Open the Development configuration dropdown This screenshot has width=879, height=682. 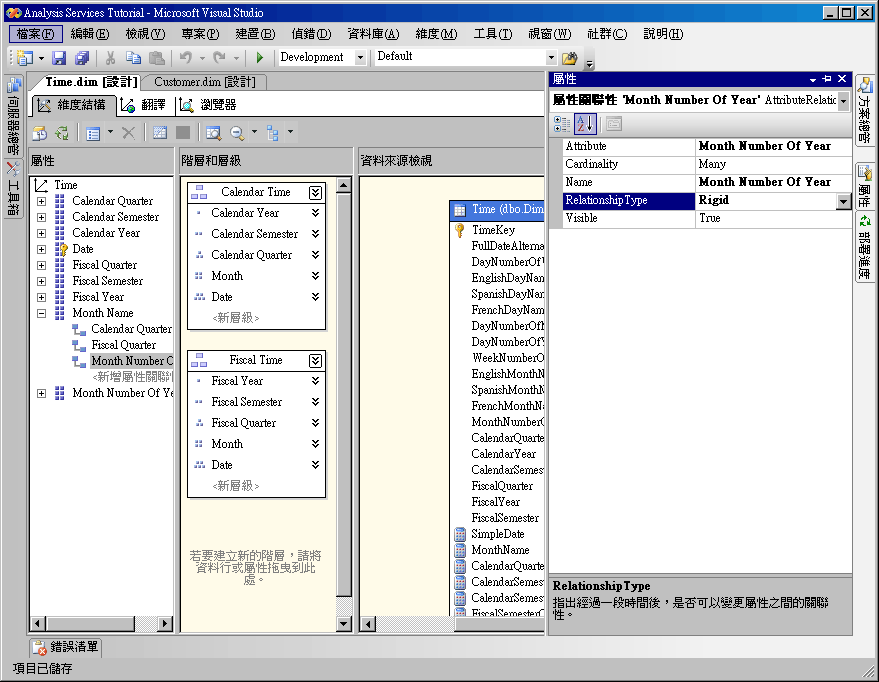point(359,58)
